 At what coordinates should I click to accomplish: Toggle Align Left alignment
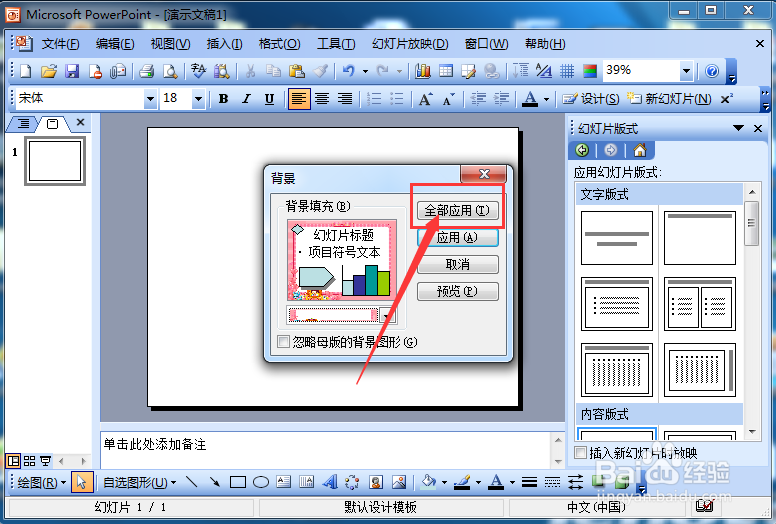(299, 99)
